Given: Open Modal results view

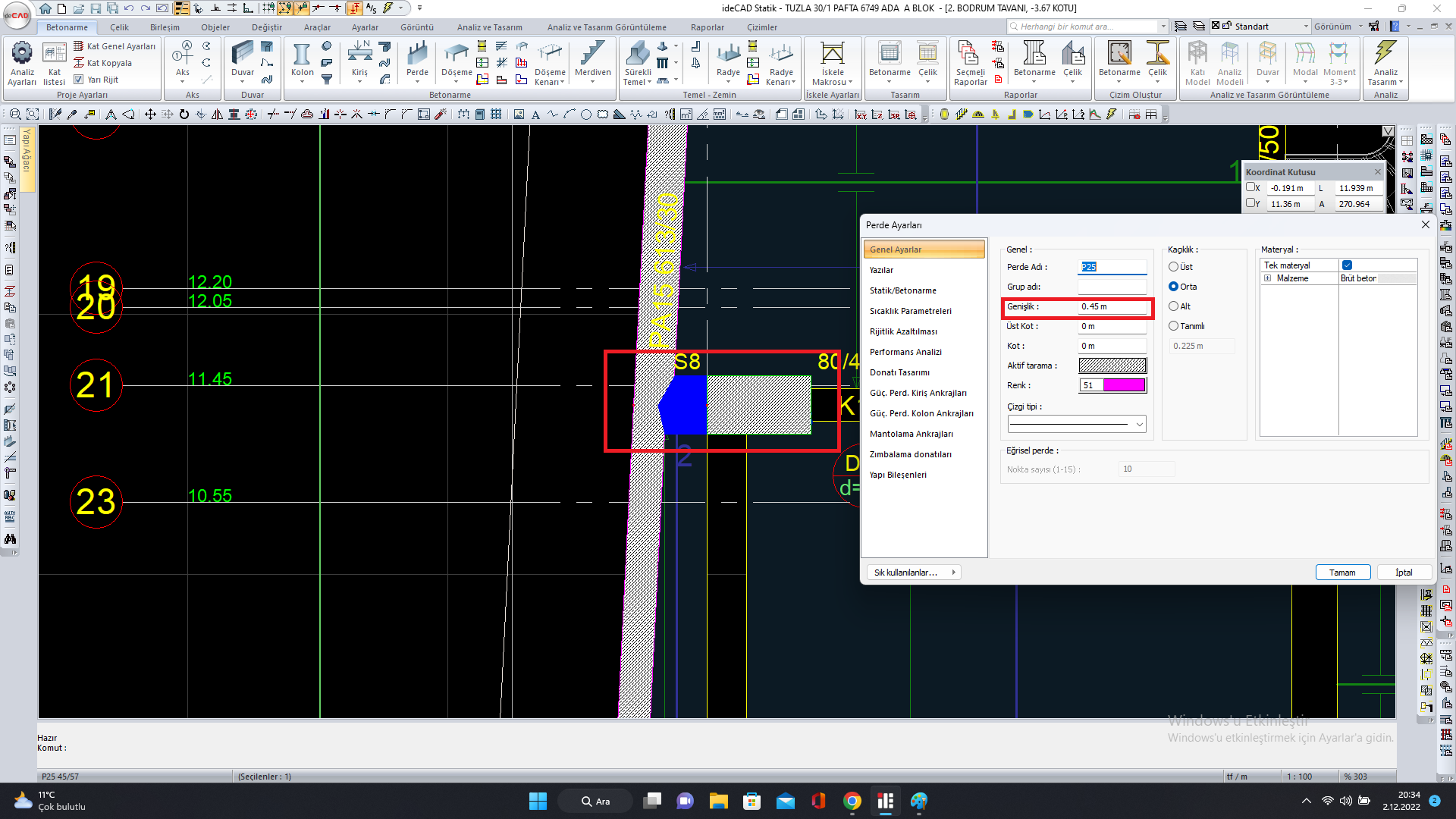Looking at the screenshot, I should coord(1304,61).
